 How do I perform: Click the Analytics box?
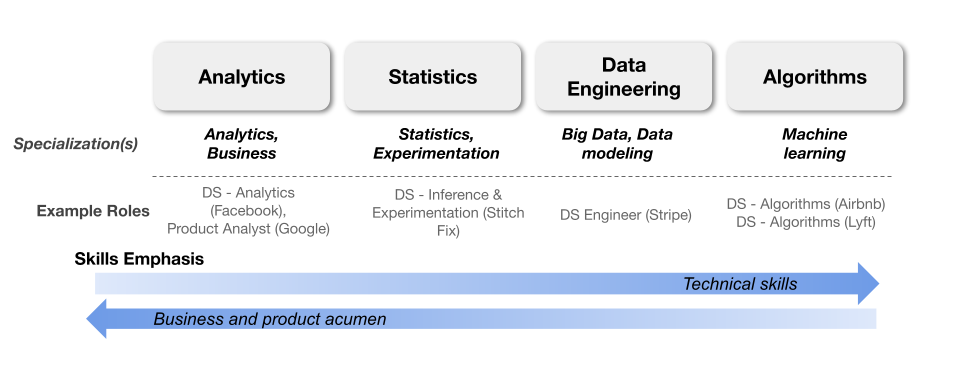242,77
